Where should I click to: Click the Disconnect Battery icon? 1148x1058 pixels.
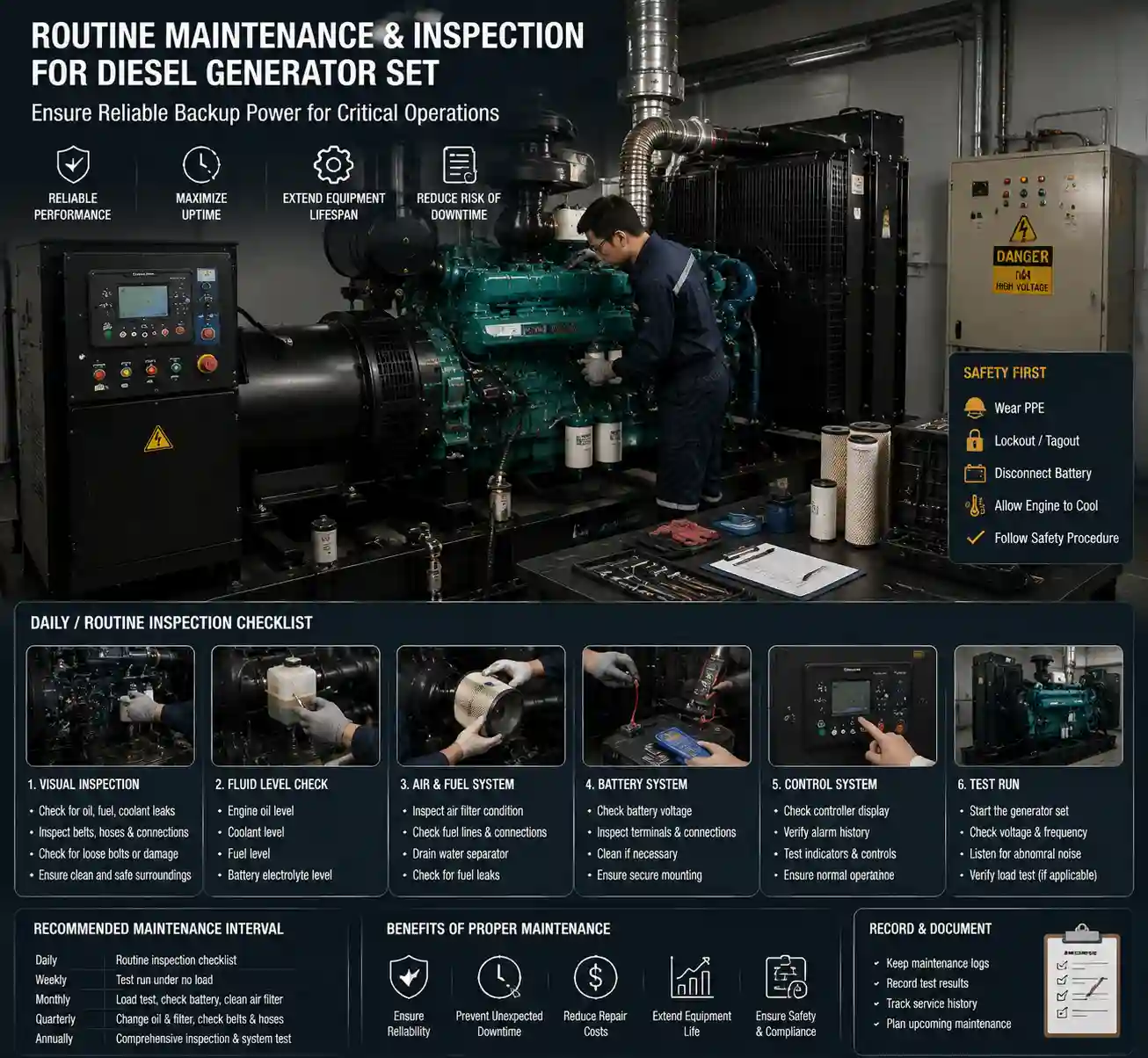click(975, 473)
